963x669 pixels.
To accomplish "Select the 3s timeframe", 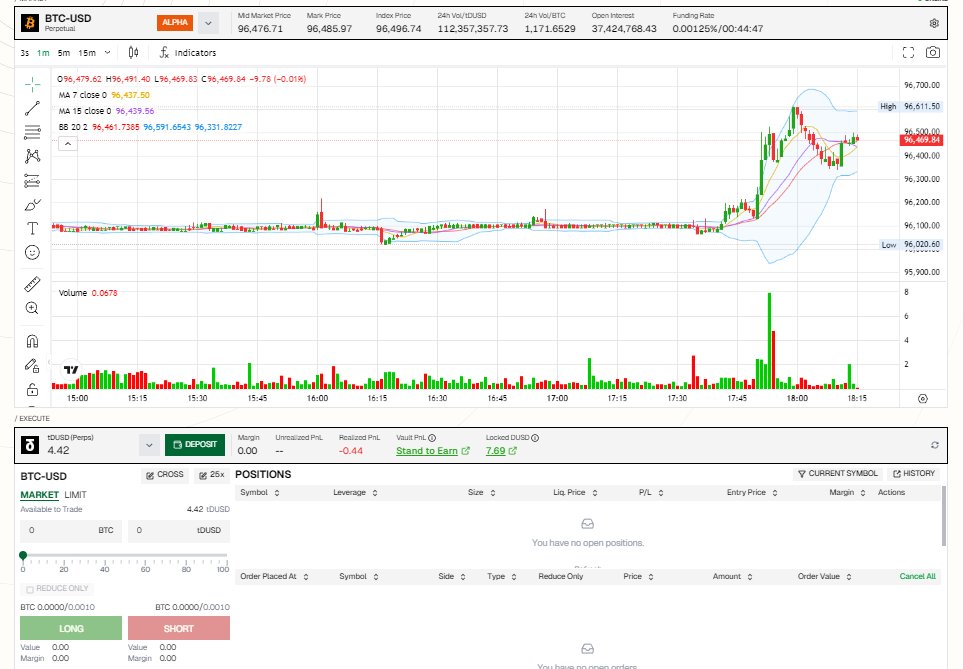I will 25,53.
